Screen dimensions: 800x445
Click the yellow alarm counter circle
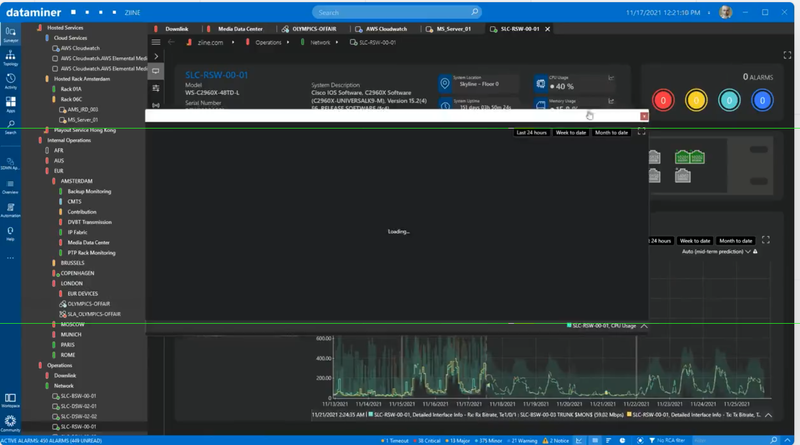coord(696,101)
